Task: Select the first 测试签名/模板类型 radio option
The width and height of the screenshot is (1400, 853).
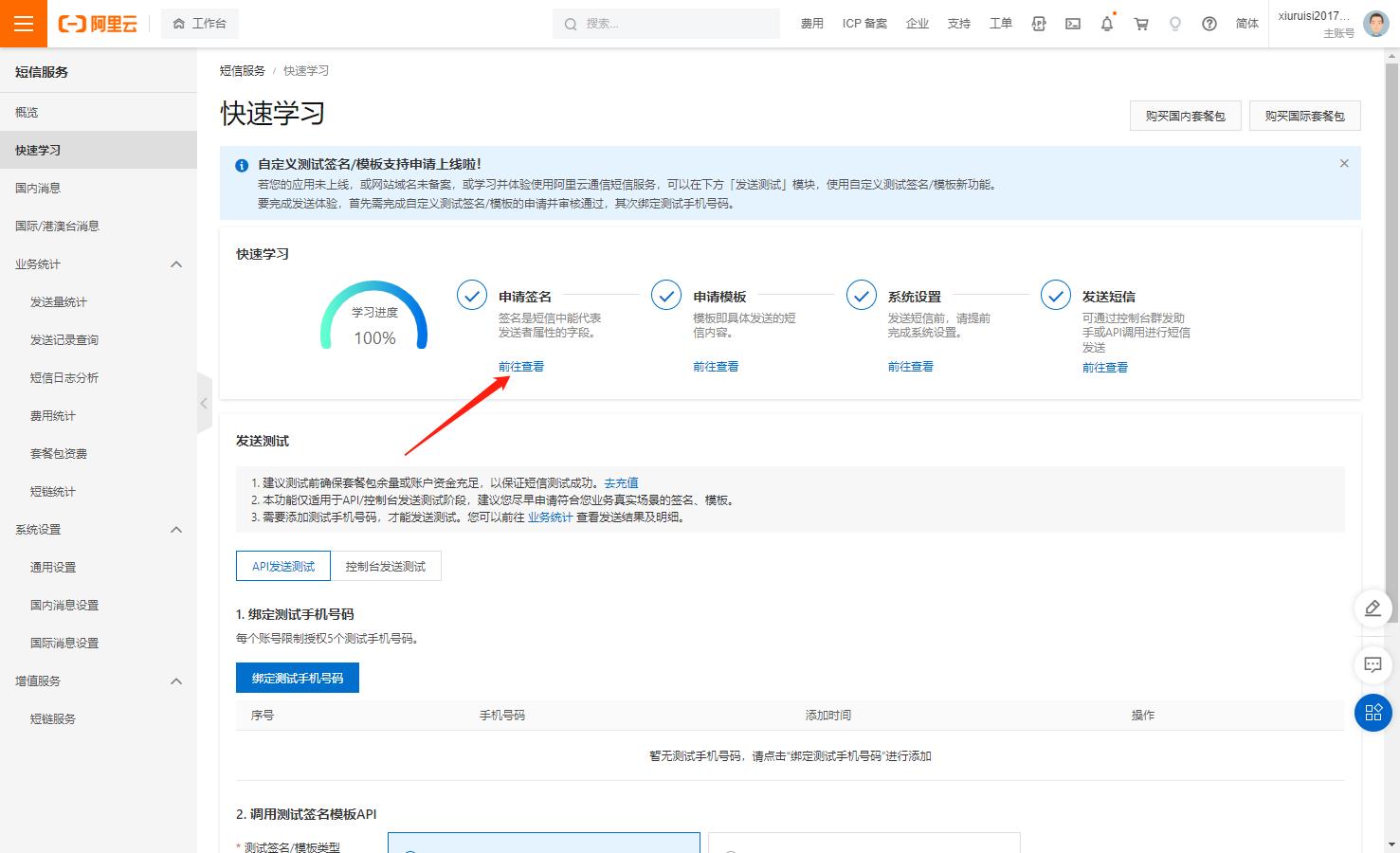Action: [409, 848]
